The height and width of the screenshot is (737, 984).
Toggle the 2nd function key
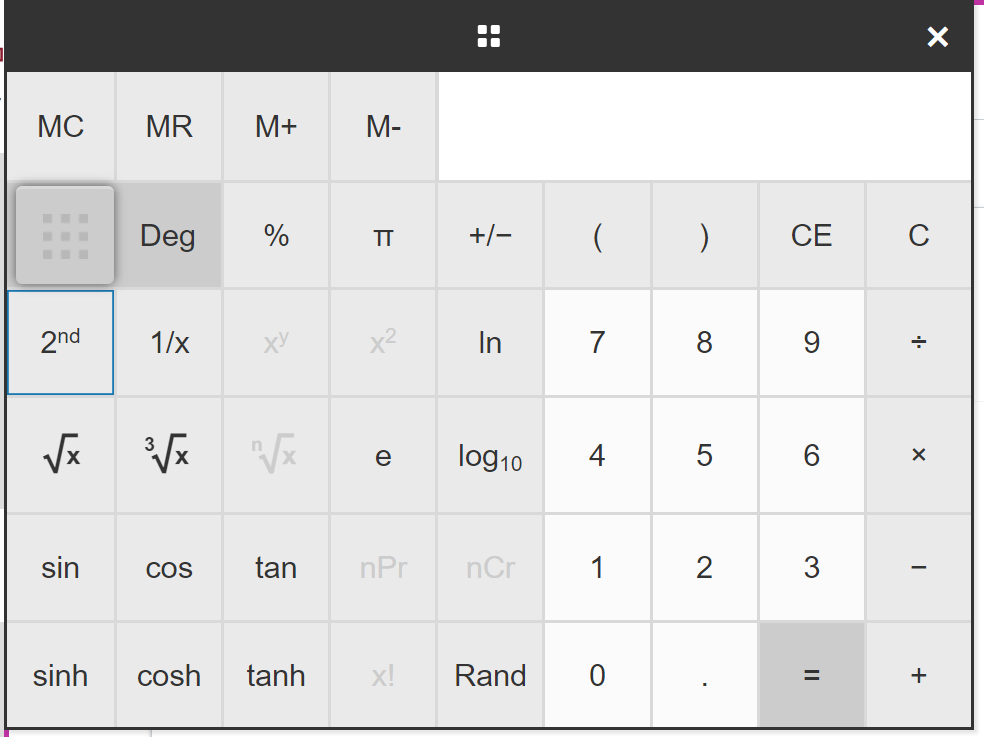pos(61,343)
